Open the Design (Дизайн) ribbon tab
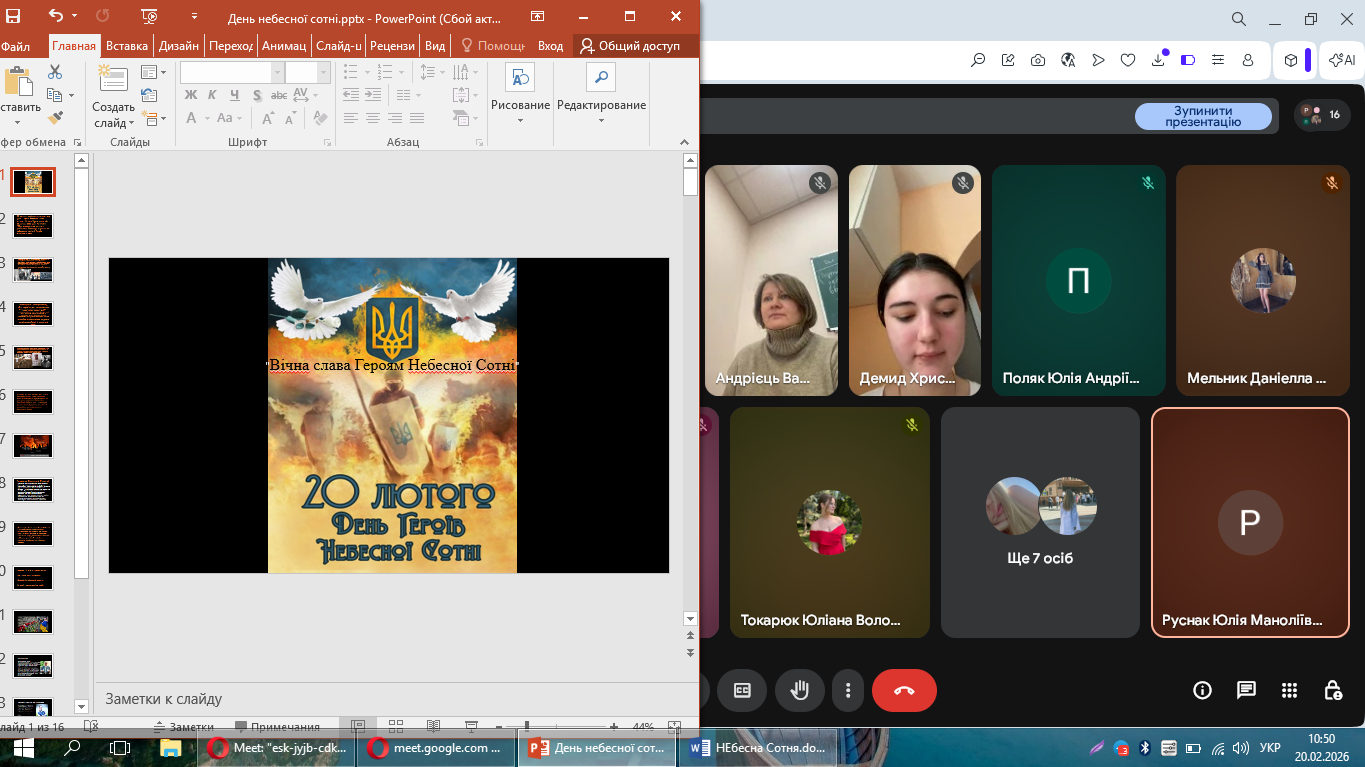The height and width of the screenshot is (767, 1365). 179,46
